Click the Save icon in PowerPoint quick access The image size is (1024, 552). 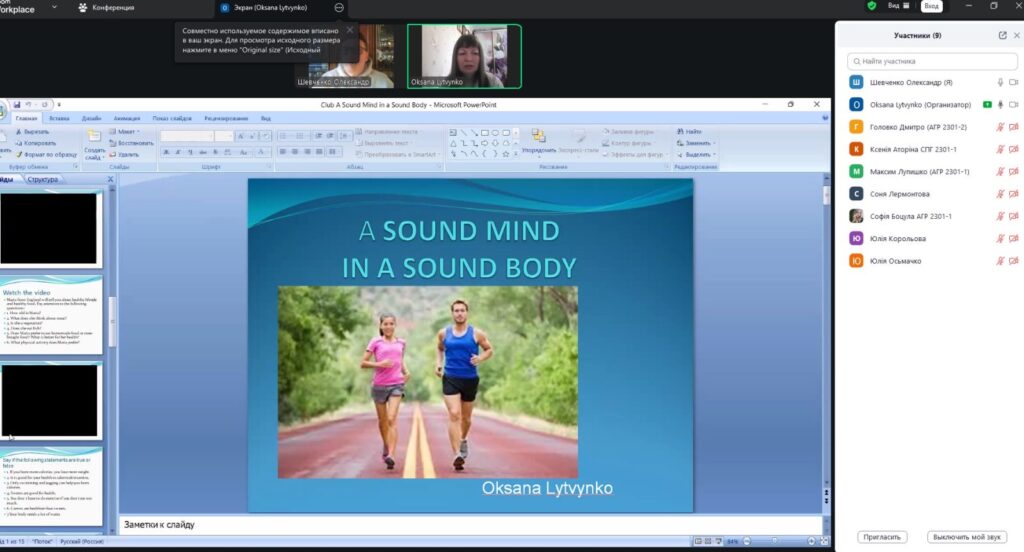click(x=18, y=104)
